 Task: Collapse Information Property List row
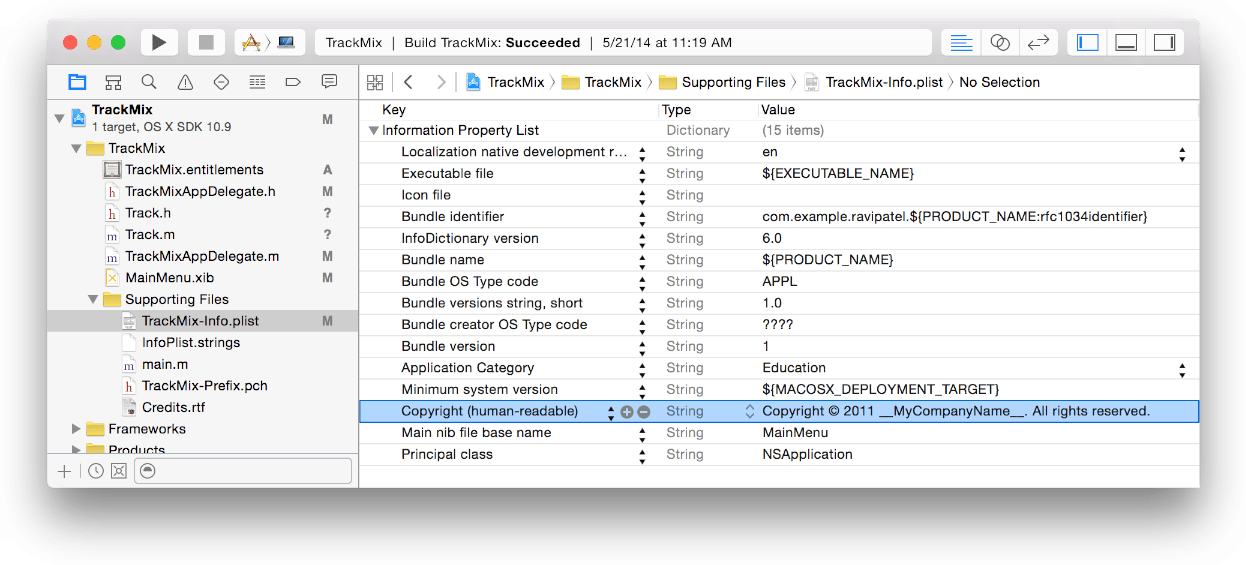tap(374, 130)
